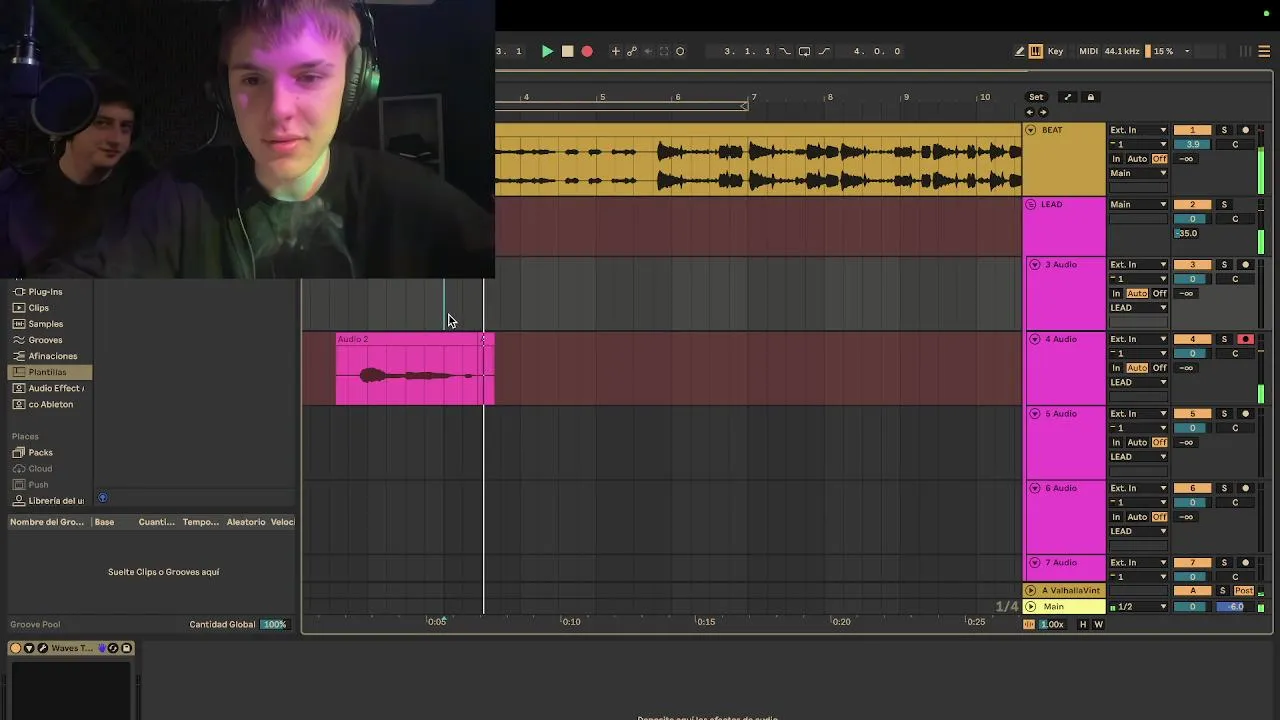Viewport: 1280px width, 720px height.
Task: Open Samples category in browser
Action: [x=45, y=324]
